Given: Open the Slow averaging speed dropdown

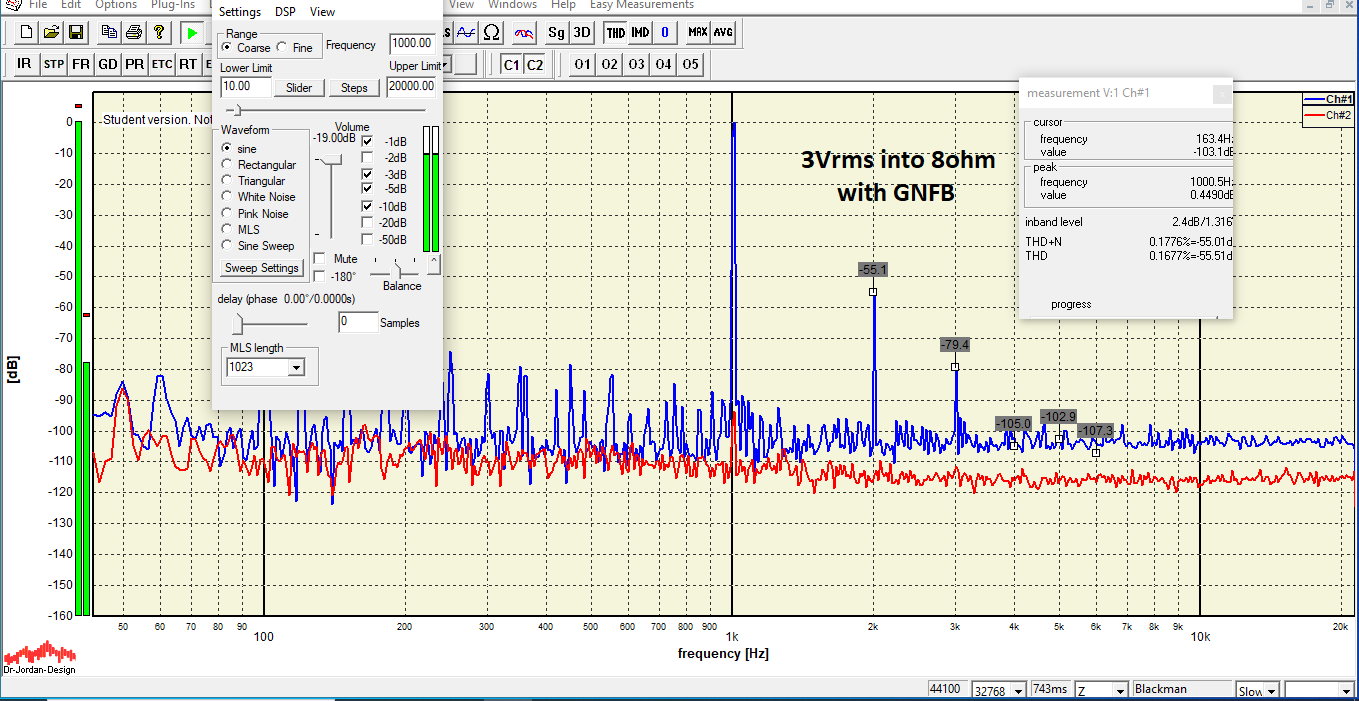Looking at the screenshot, I should 1272,690.
